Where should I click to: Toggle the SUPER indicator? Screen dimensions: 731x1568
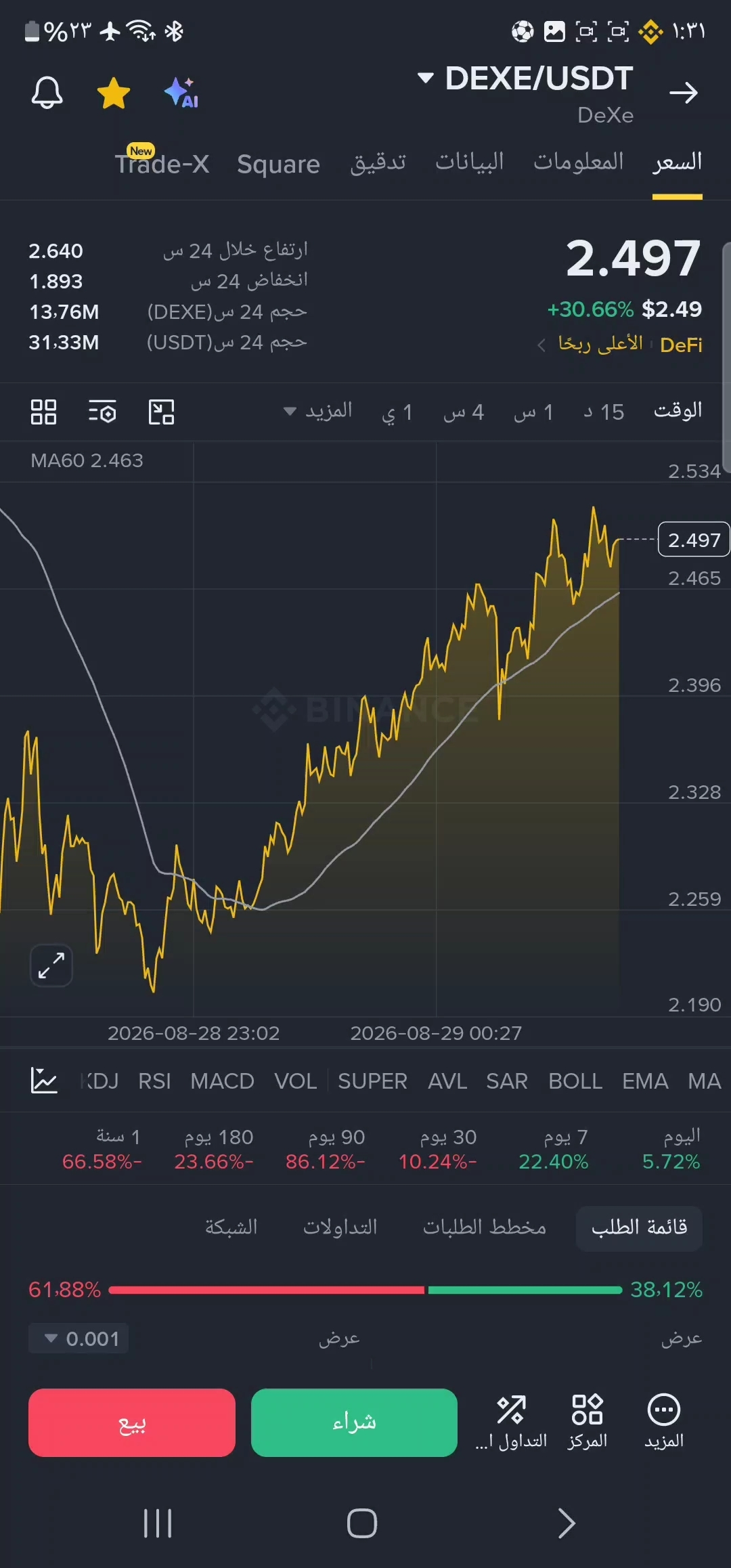tap(372, 1081)
